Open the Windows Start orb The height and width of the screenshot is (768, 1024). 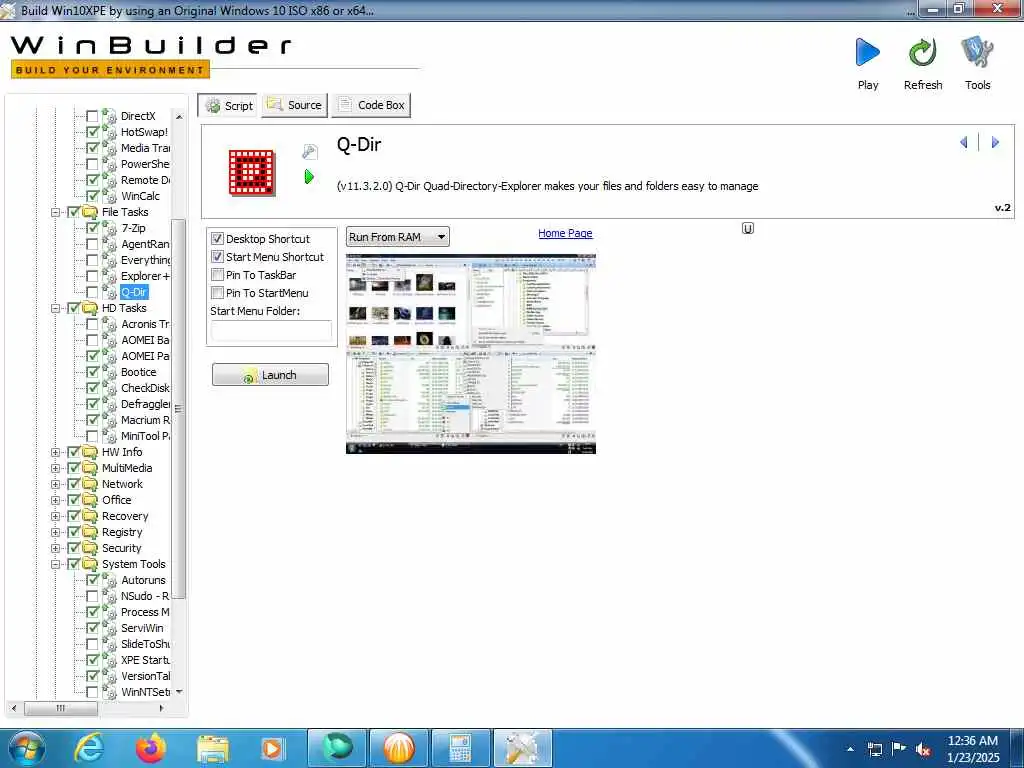coord(26,748)
